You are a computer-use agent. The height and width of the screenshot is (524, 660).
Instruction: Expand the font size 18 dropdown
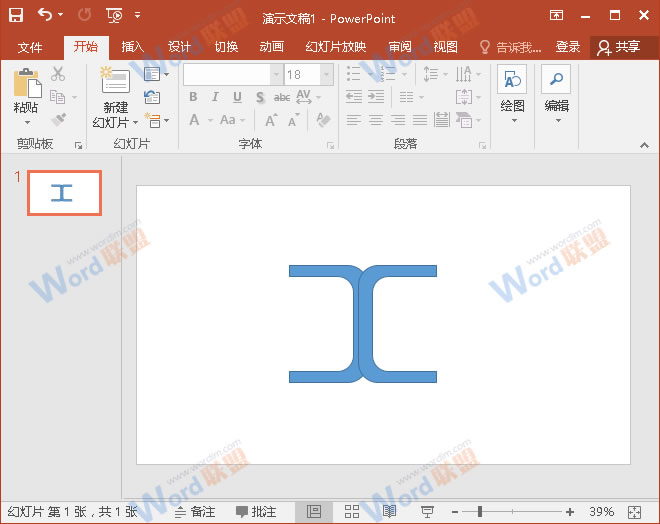326,75
